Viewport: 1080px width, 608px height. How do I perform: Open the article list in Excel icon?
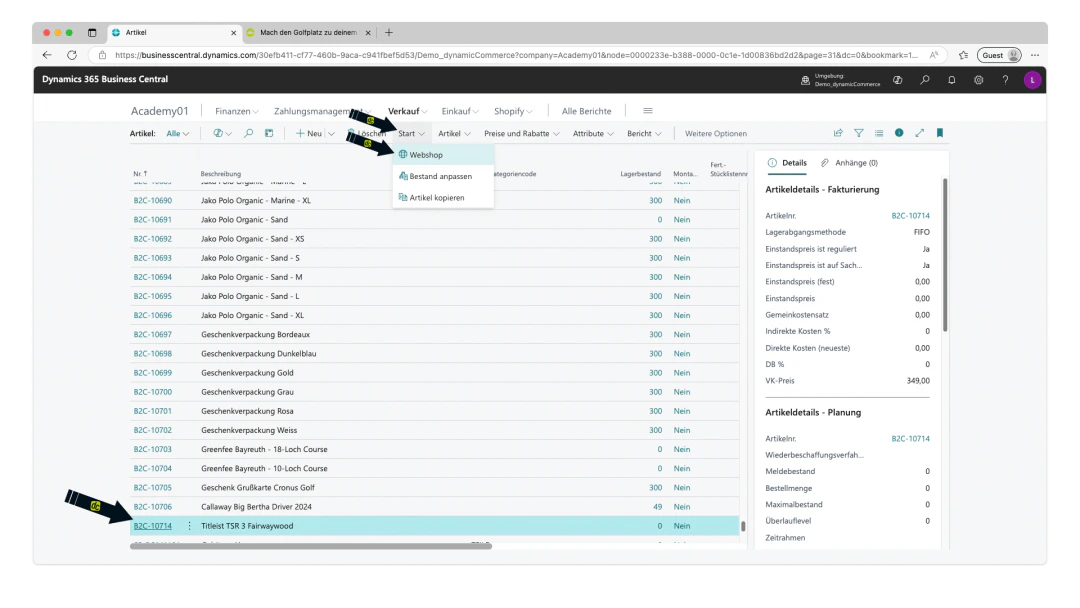pyautogui.click(x=269, y=134)
